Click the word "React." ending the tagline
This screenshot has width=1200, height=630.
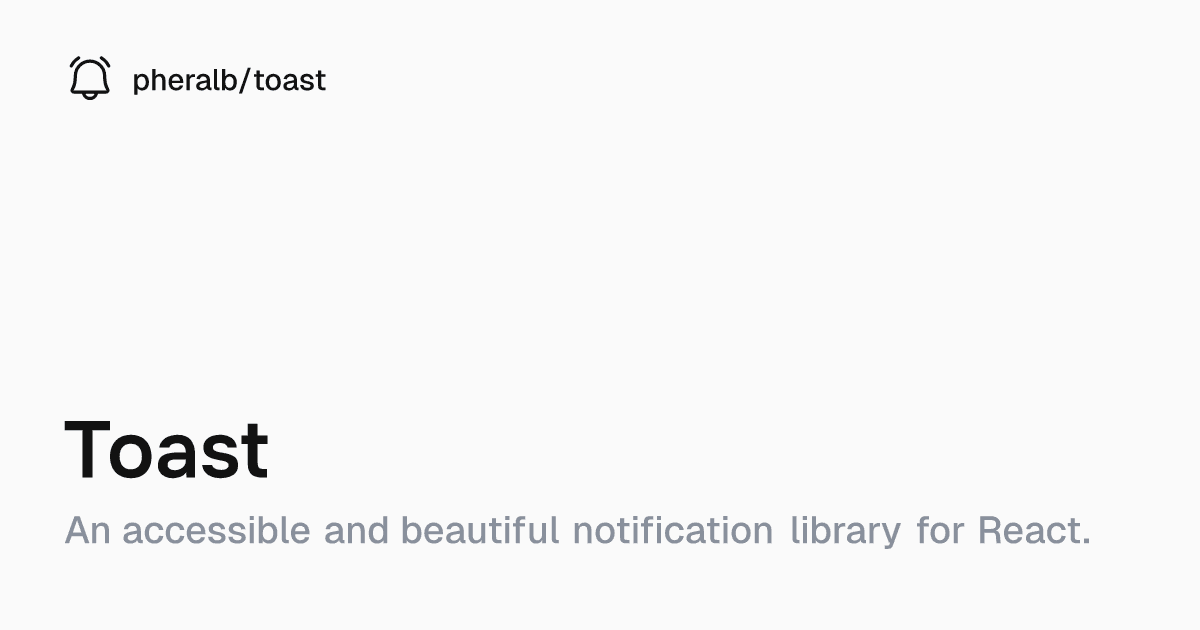coord(1034,530)
